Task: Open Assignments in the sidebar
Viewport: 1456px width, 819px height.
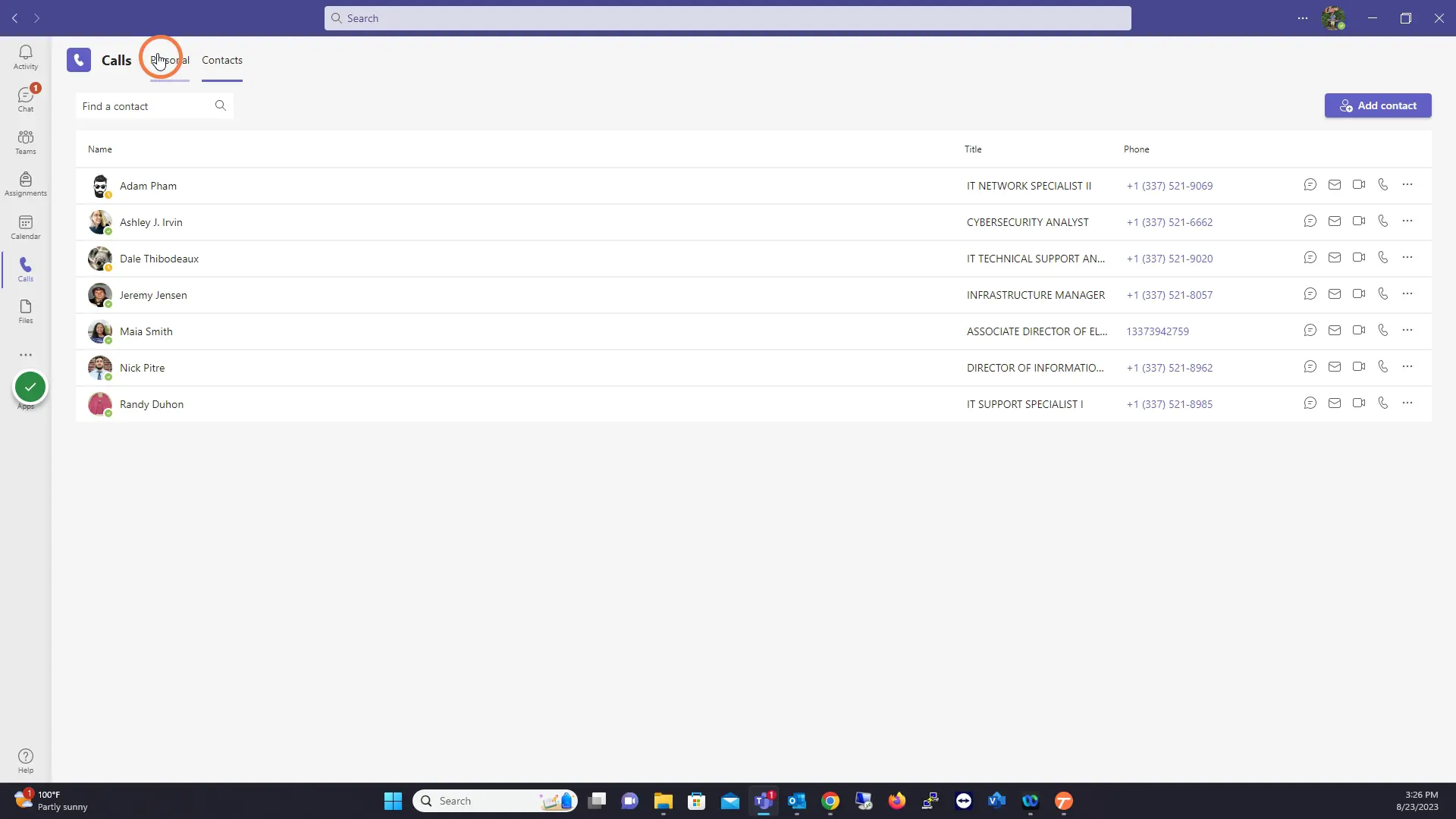Action: click(26, 184)
